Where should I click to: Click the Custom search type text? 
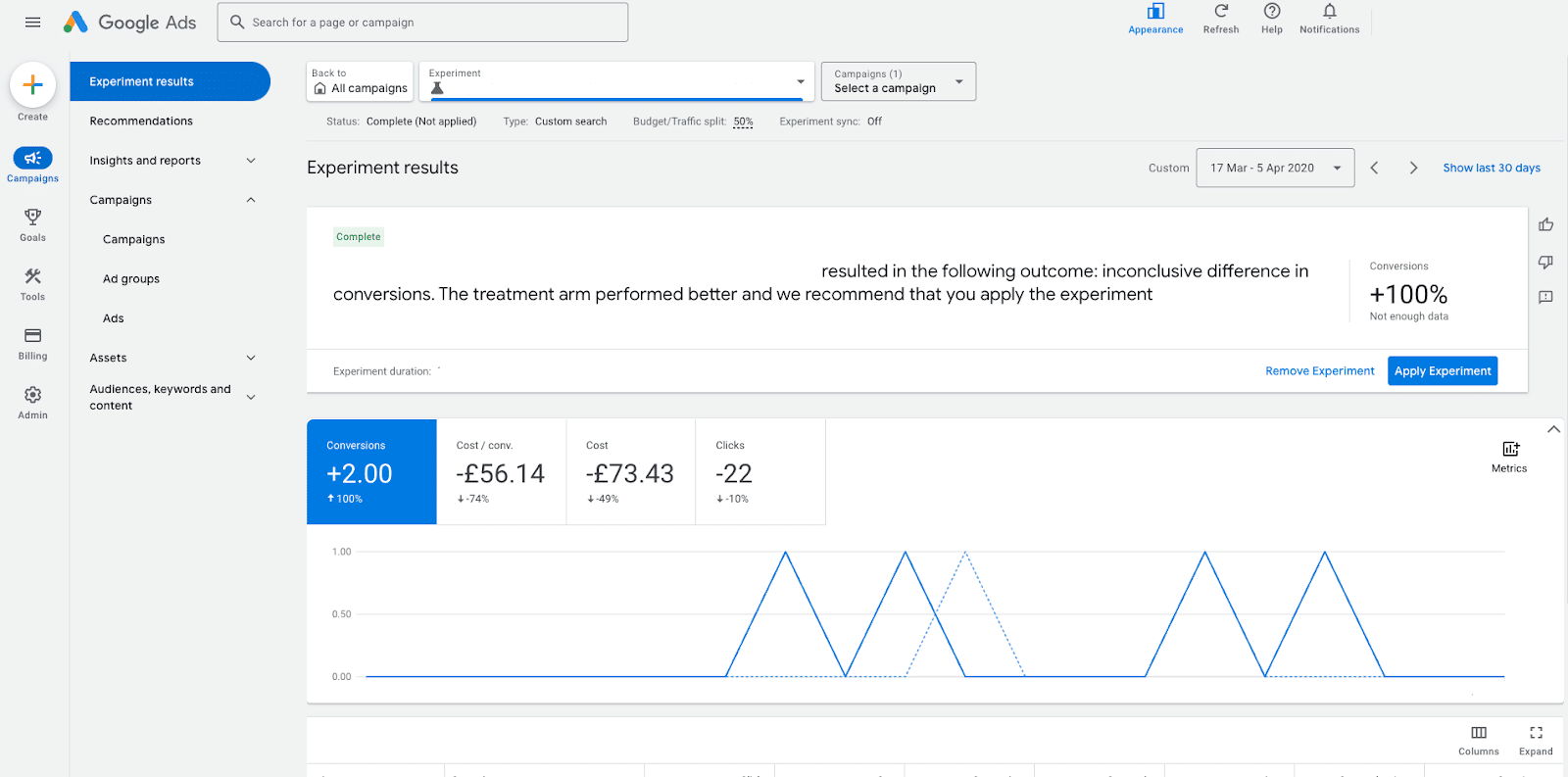pyautogui.click(x=570, y=121)
